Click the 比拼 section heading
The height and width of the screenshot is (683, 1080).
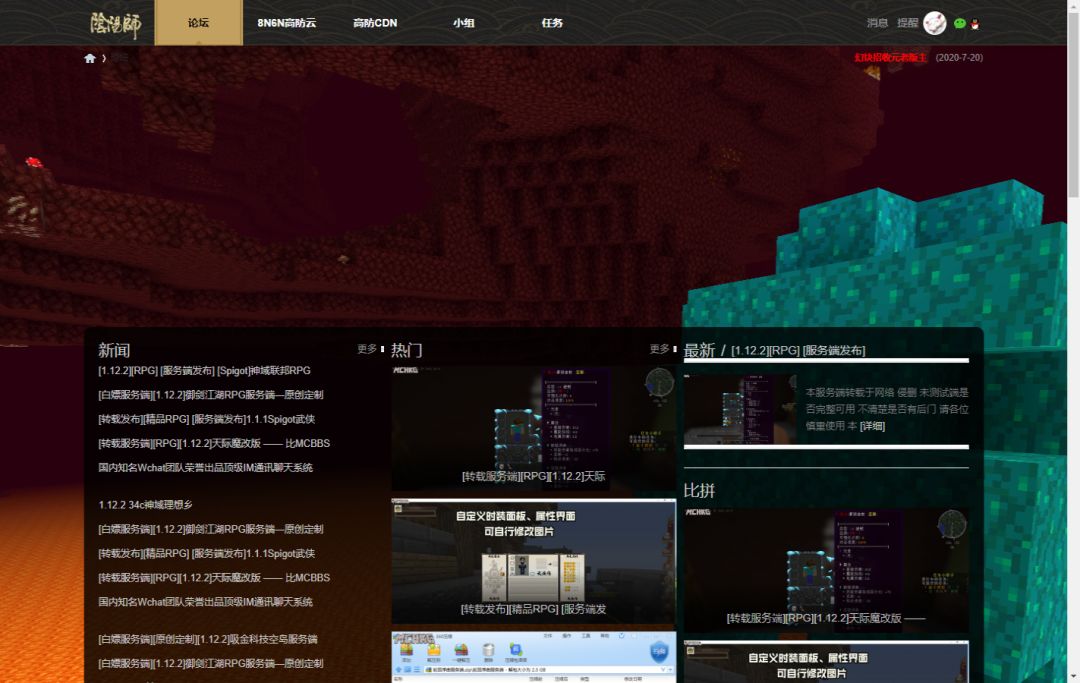(699, 491)
